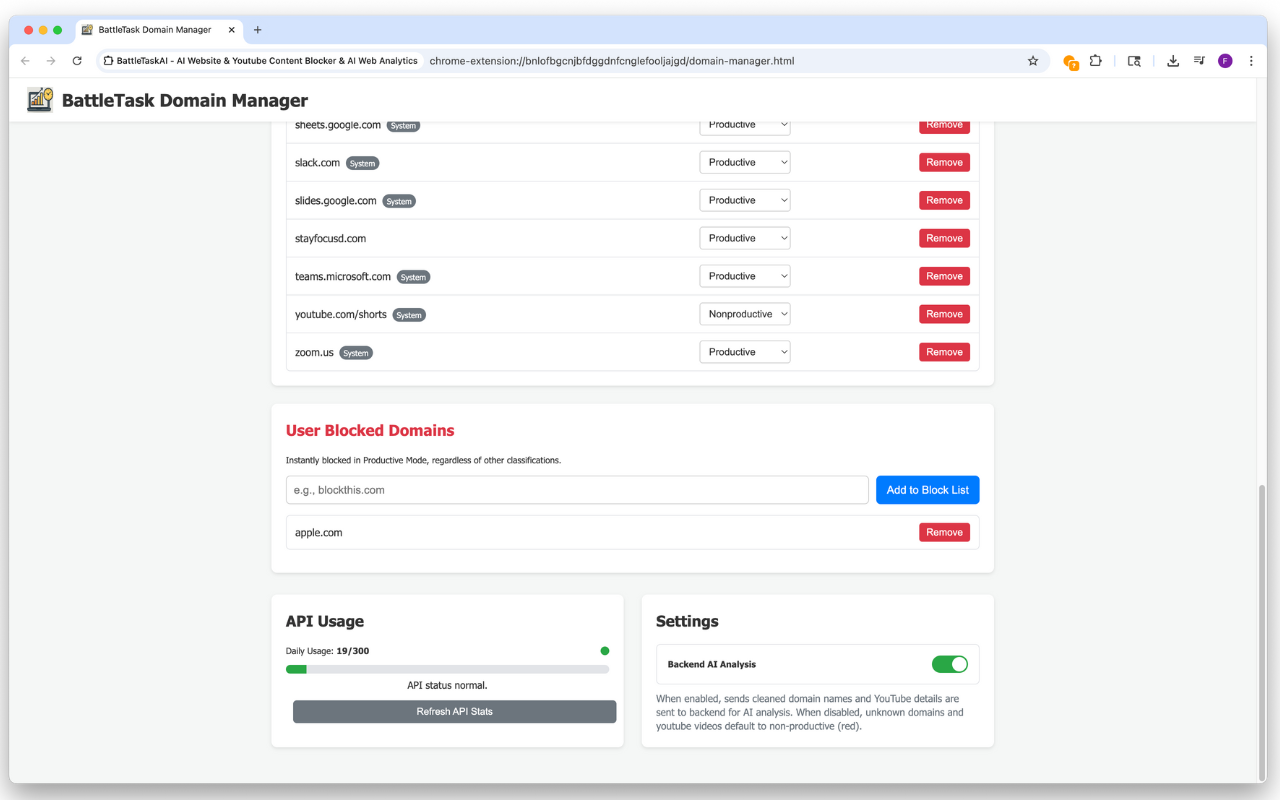Open the downloads icon in toolbar
The width and height of the screenshot is (1280, 800).
1173,61
